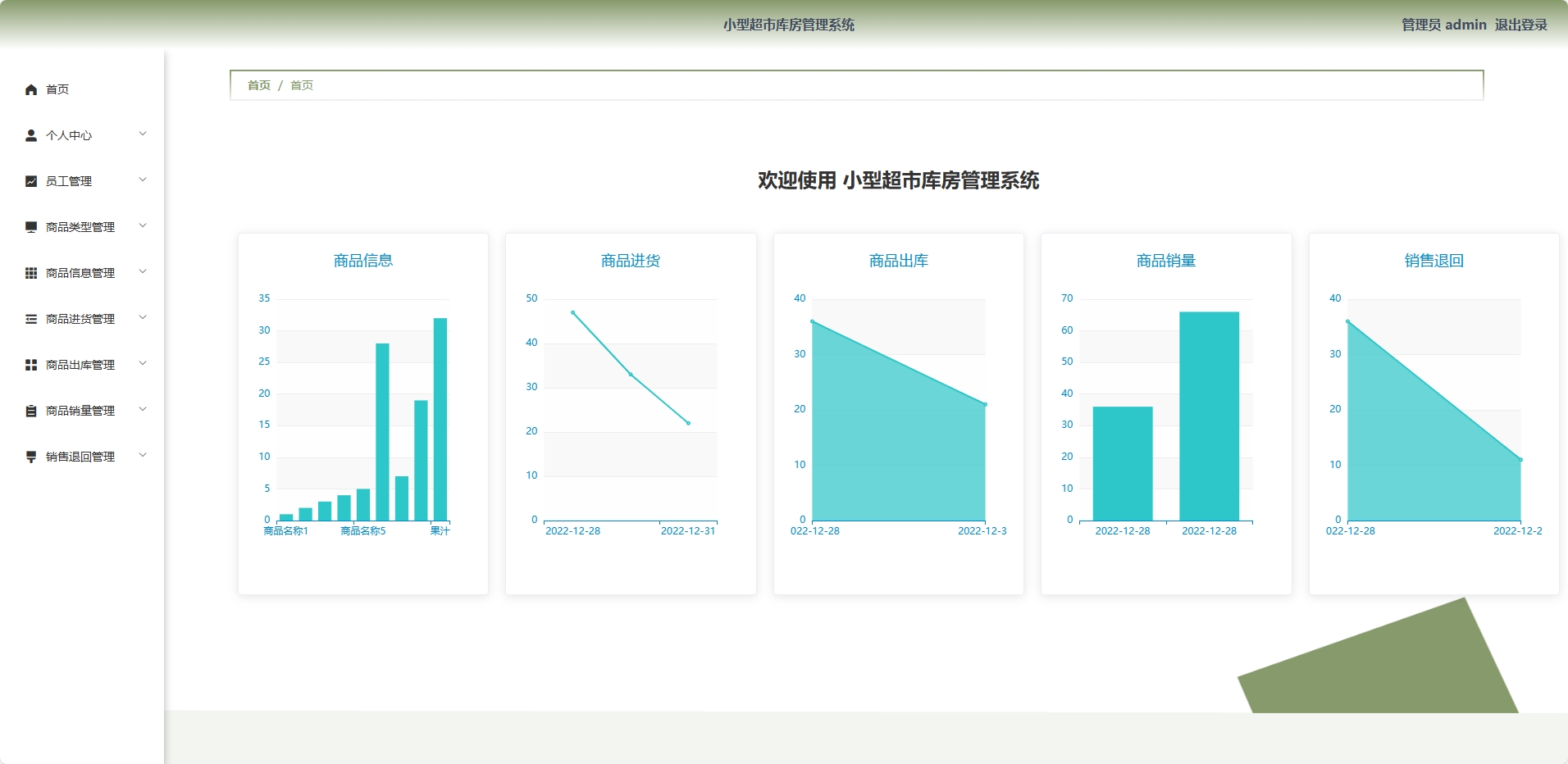Expand the 销售退回管理 chevron

(143, 456)
